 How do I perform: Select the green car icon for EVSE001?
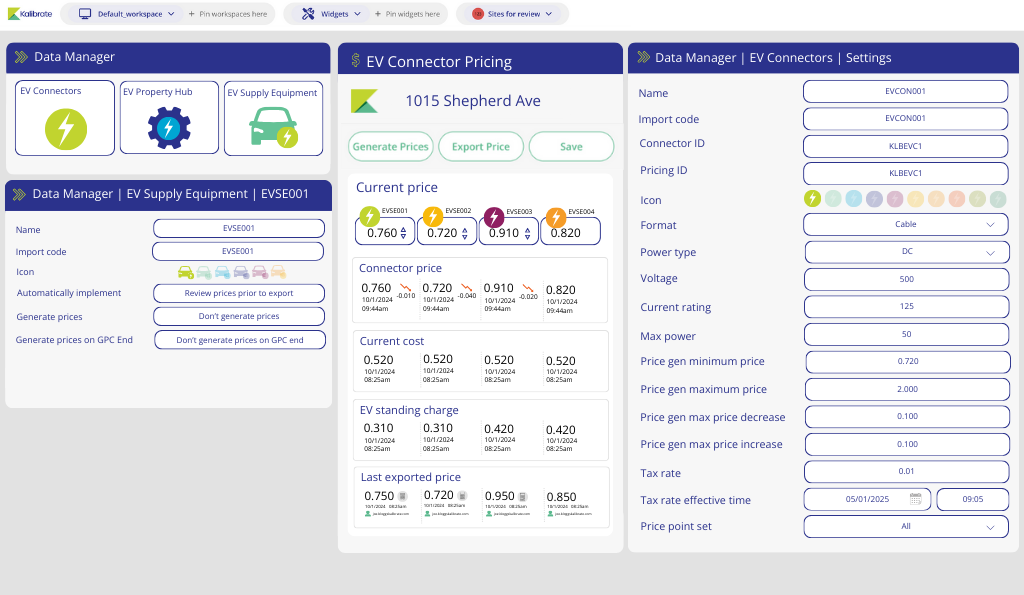pos(185,272)
